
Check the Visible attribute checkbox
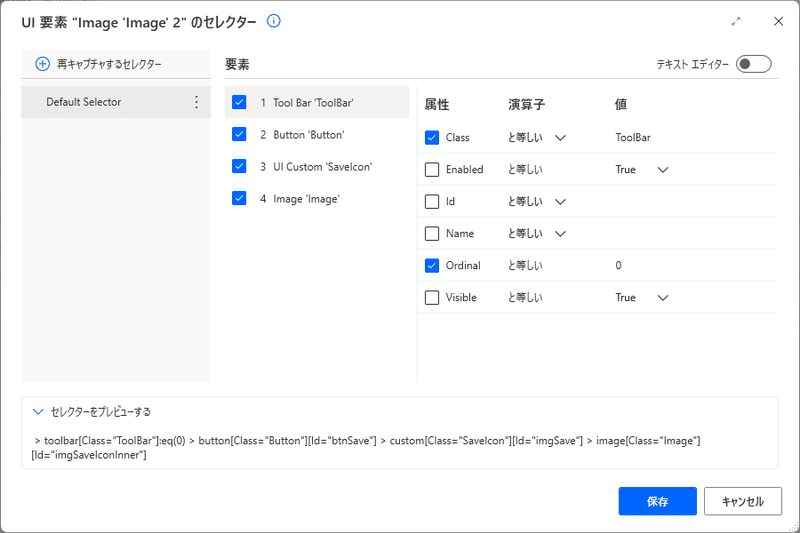(432, 297)
